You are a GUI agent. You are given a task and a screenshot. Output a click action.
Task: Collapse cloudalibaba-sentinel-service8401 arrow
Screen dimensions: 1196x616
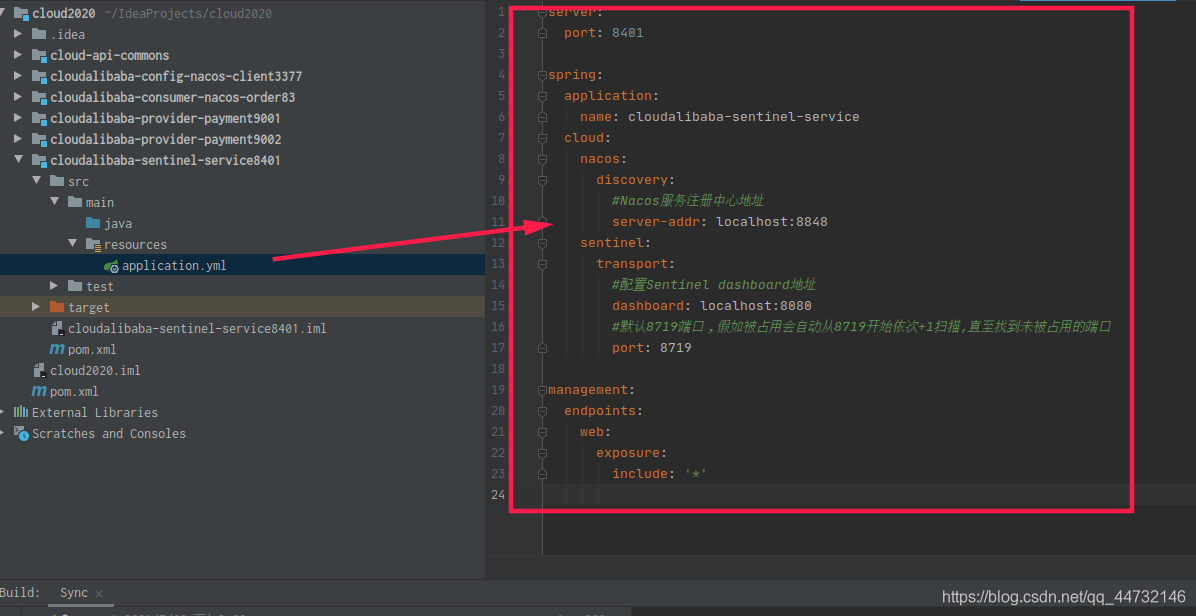coord(18,160)
